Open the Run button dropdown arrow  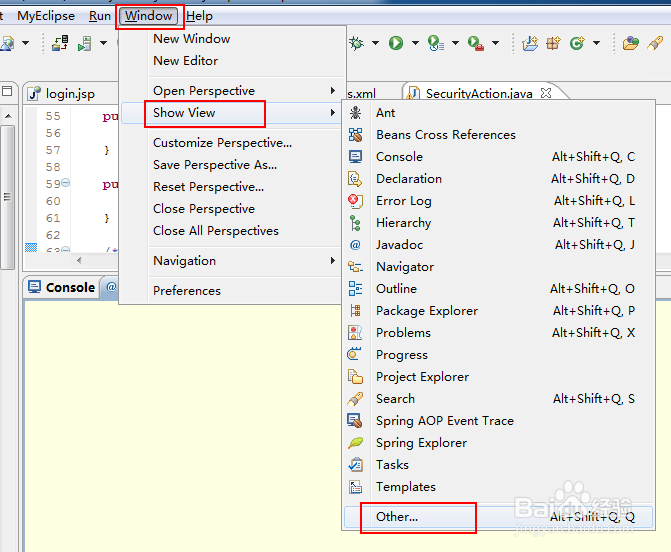[415, 43]
